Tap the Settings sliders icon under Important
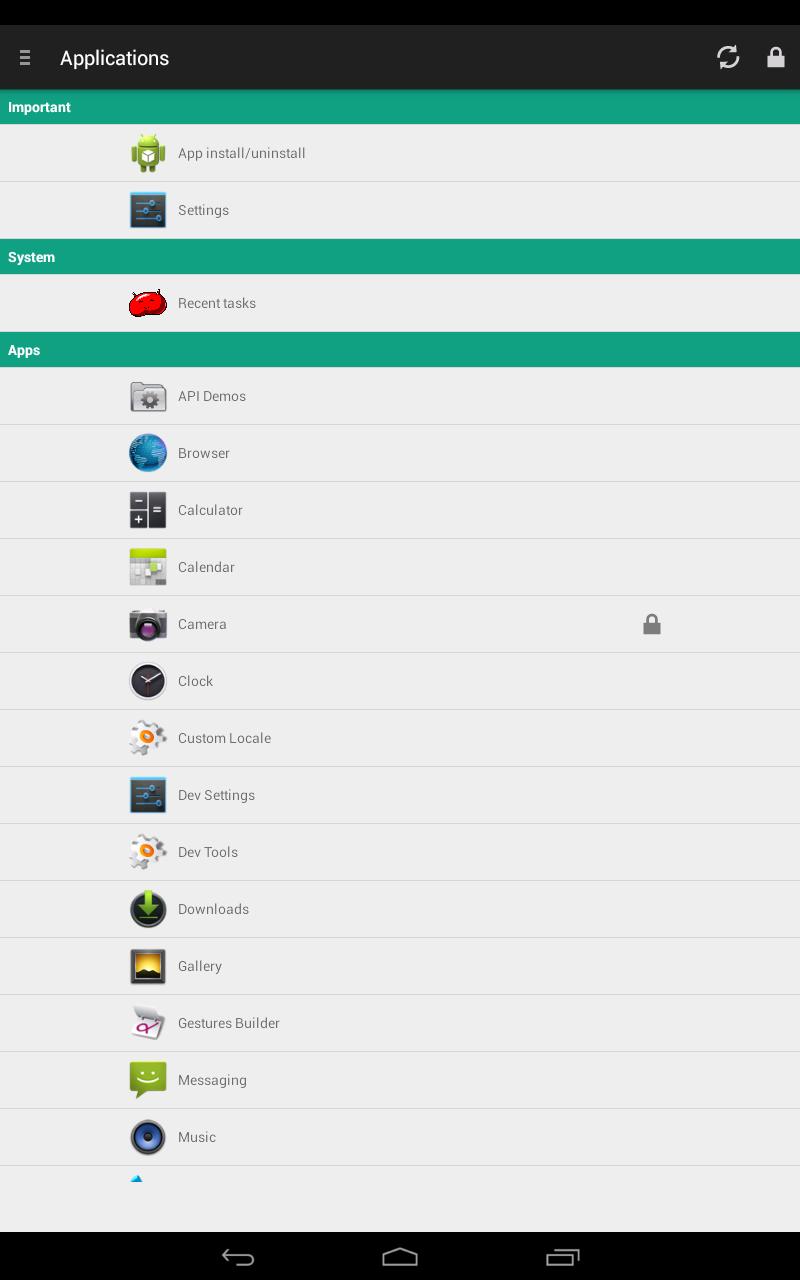 click(x=148, y=210)
